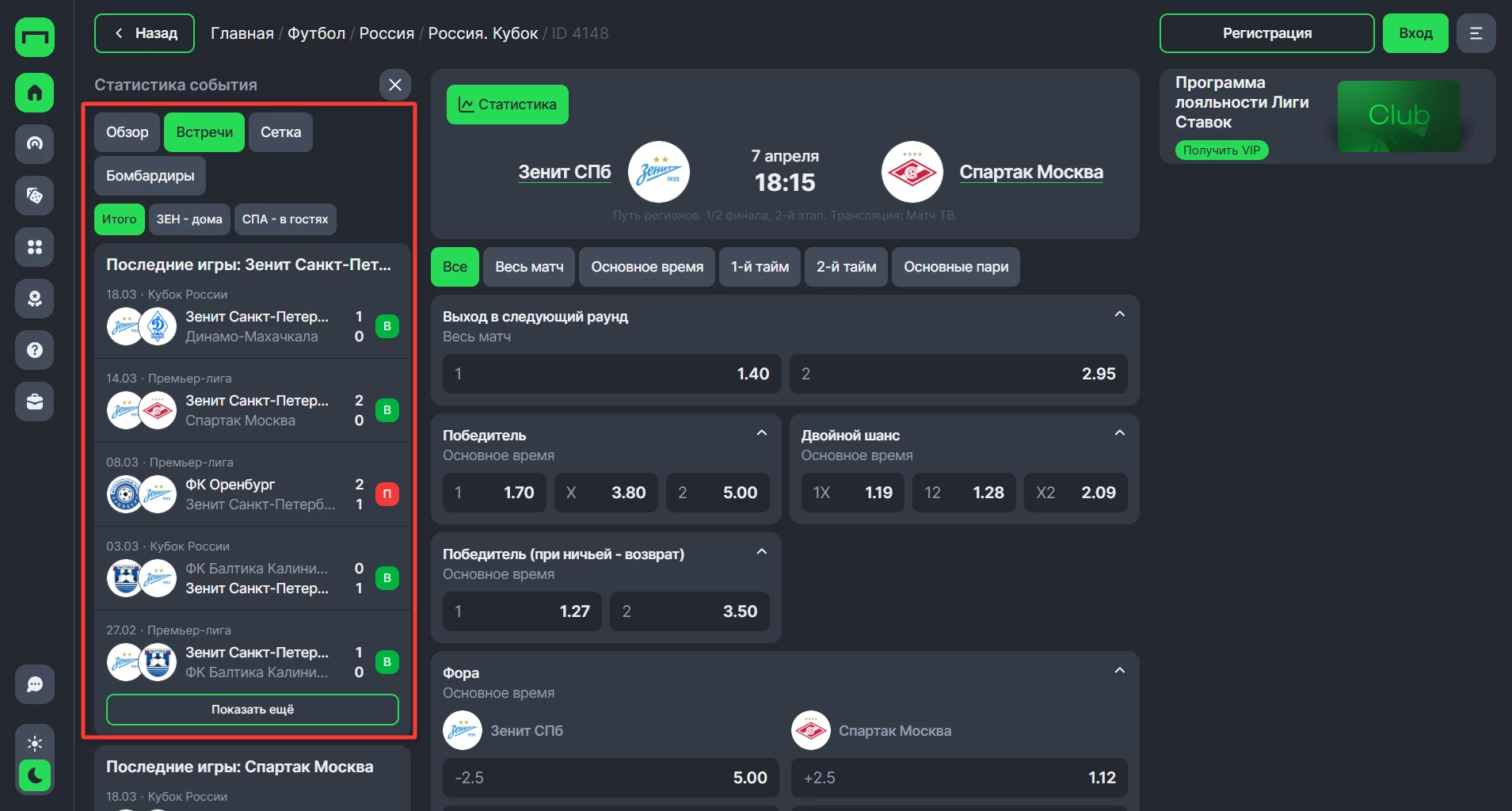Click the home icon in the sidebar
Viewport: 1512px width, 811px height.
pyautogui.click(x=35, y=93)
